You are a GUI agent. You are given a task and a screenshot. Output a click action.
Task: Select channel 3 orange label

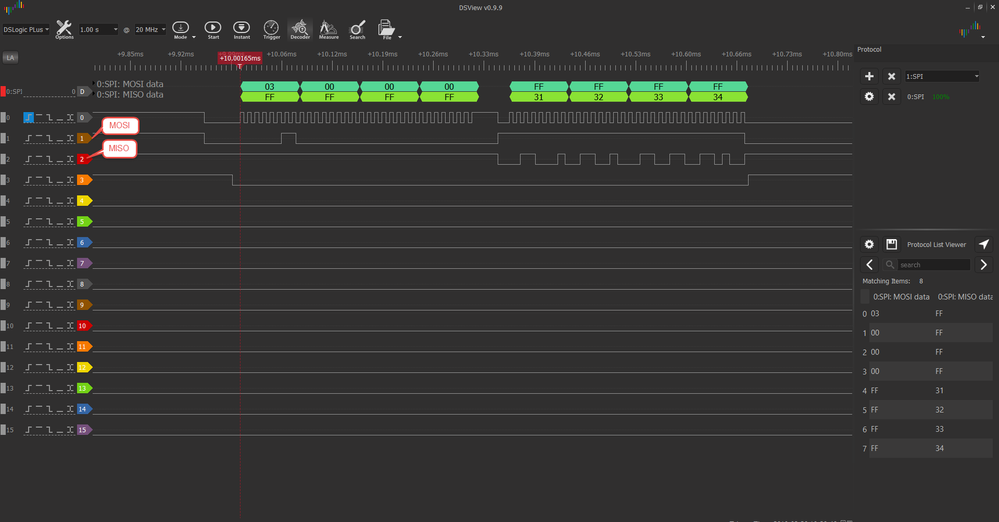tap(83, 180)
